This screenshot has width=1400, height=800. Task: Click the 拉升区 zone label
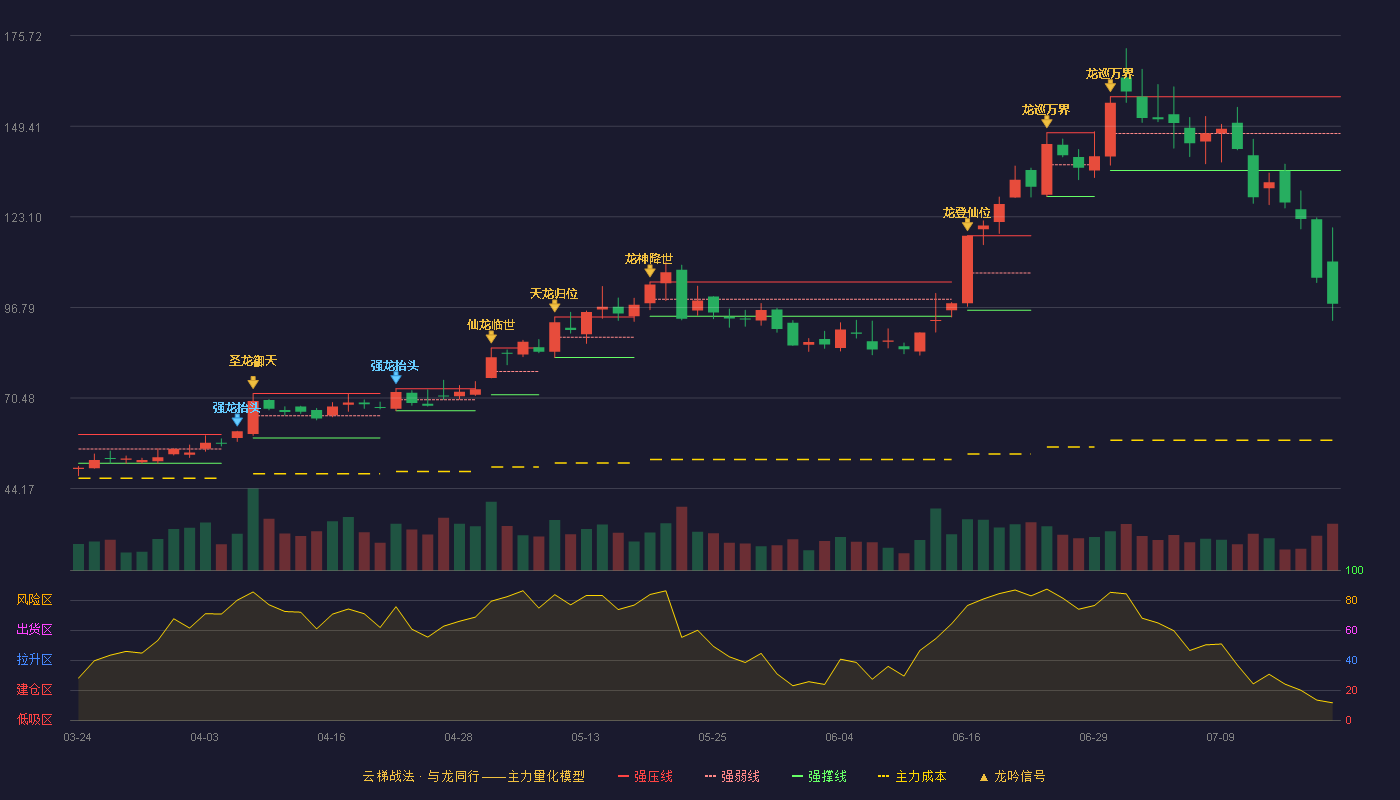point(34,660)
